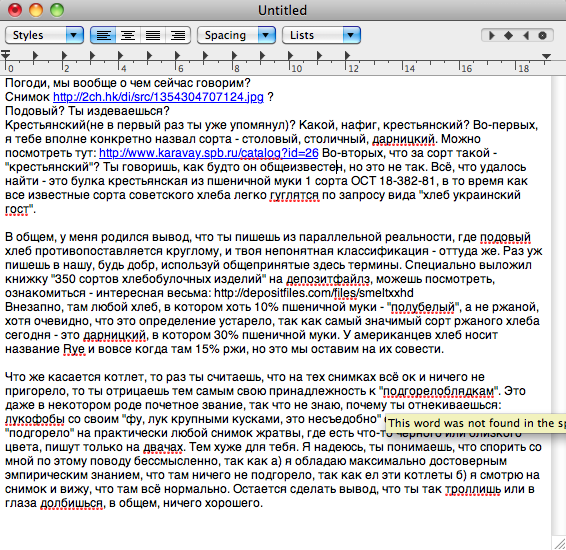Click the 'Untitled' window title
The height and width of the screenshot is (550, 566).
click(x=282, y=10)
